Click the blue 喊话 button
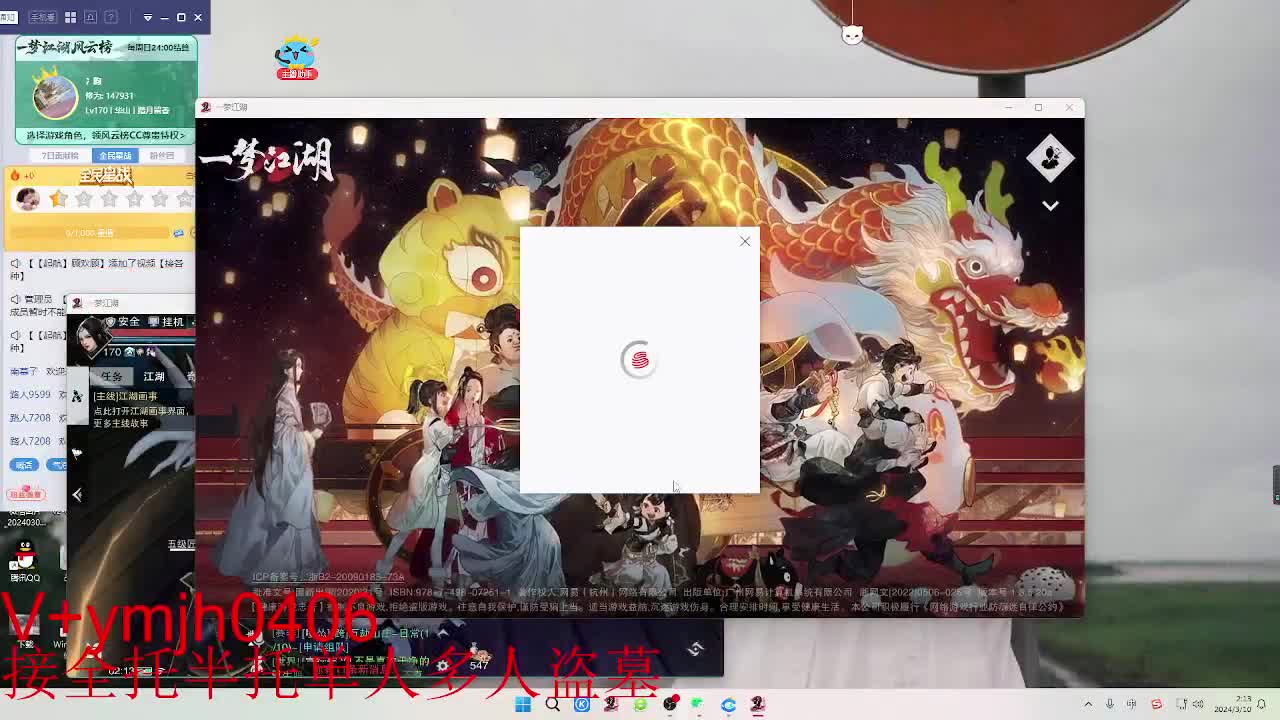 pyautogui.click(x=25, y=465)
